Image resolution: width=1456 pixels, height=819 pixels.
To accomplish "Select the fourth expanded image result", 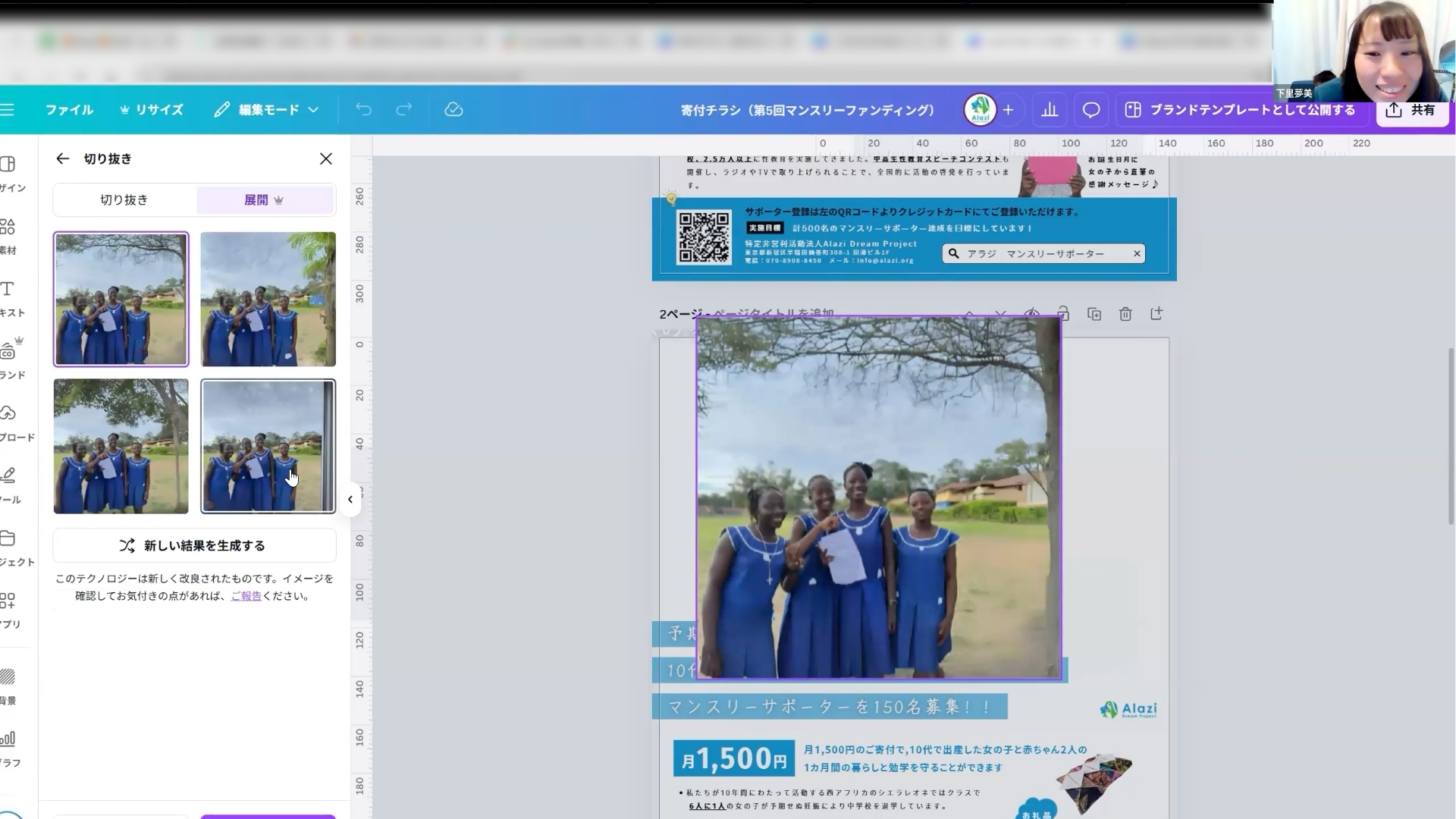I will tap(268, 446).
